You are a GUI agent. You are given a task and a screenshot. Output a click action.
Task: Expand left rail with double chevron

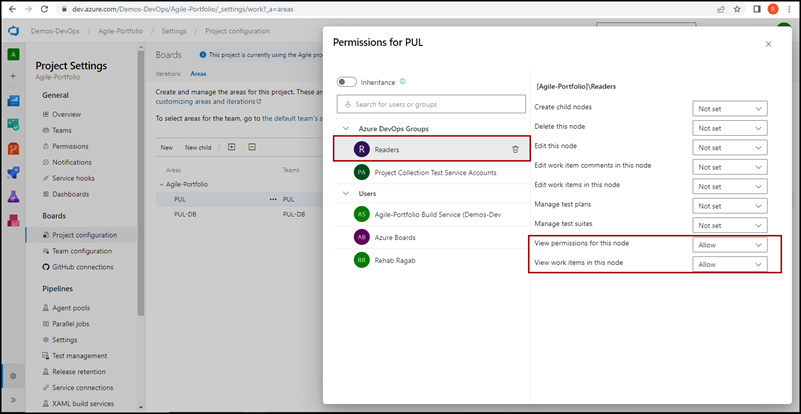(13, 400)
